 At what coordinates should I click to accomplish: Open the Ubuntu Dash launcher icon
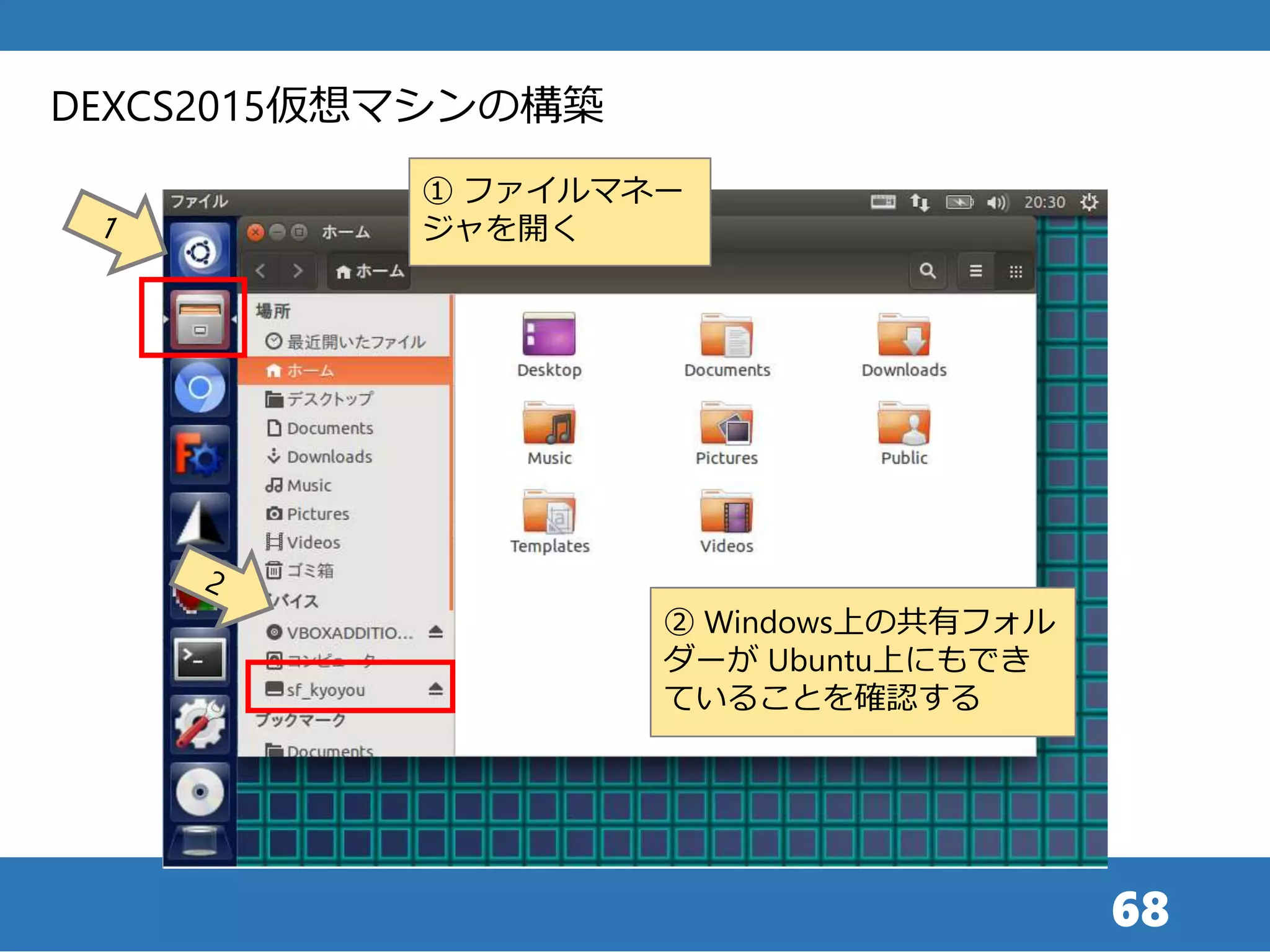click(200, 251)
